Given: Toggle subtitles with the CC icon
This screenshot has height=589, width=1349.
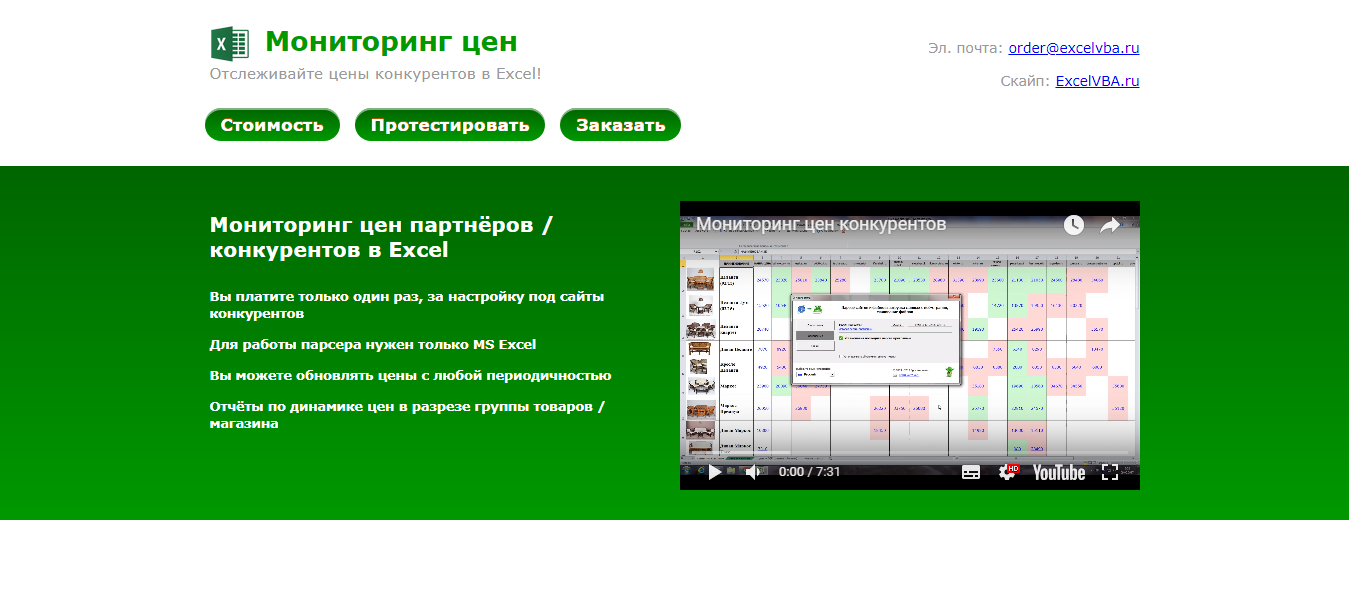Looking at the screenshot, I should [970, 472].
